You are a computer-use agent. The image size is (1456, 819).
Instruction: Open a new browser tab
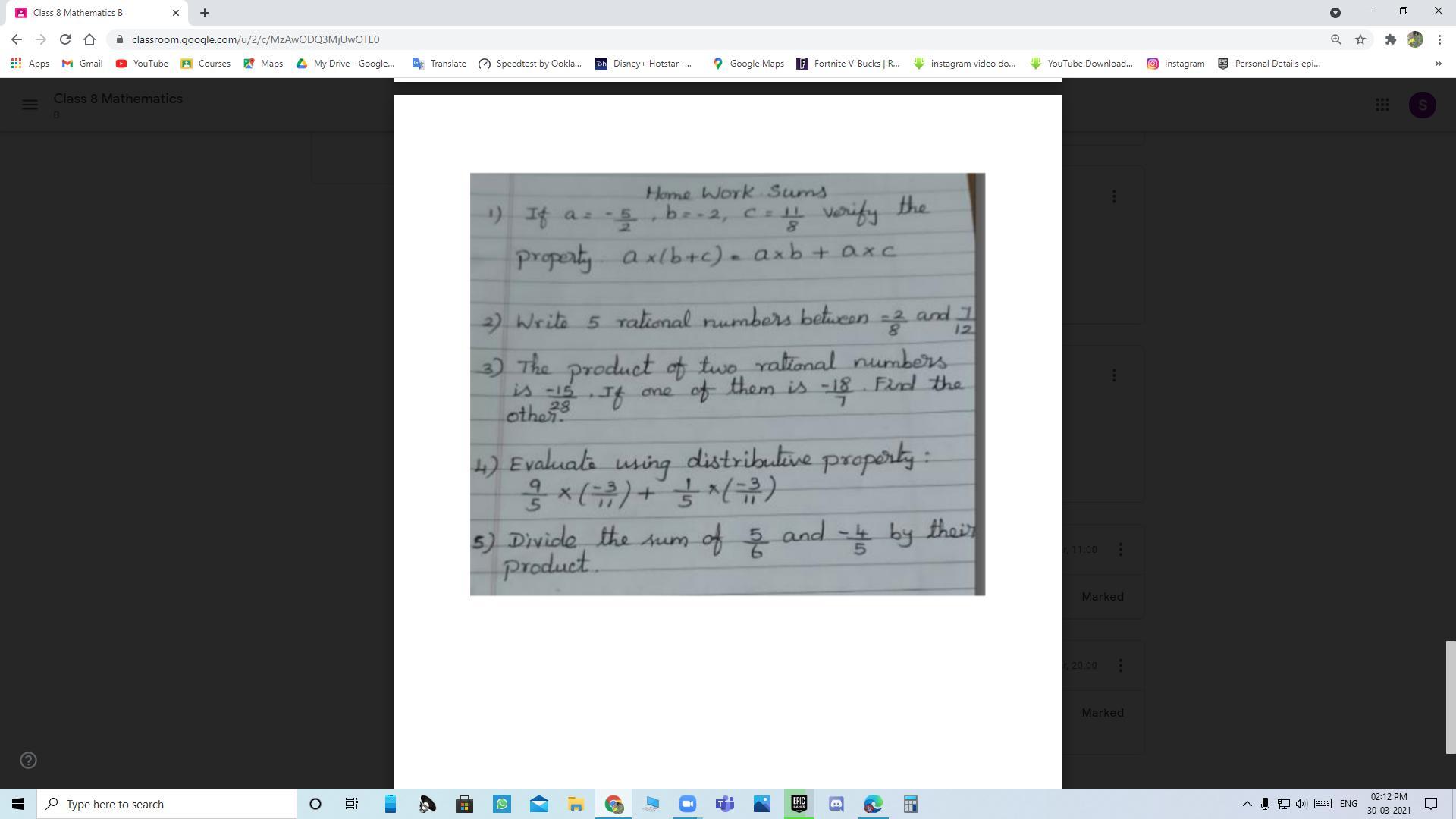(x=205, y=13)
